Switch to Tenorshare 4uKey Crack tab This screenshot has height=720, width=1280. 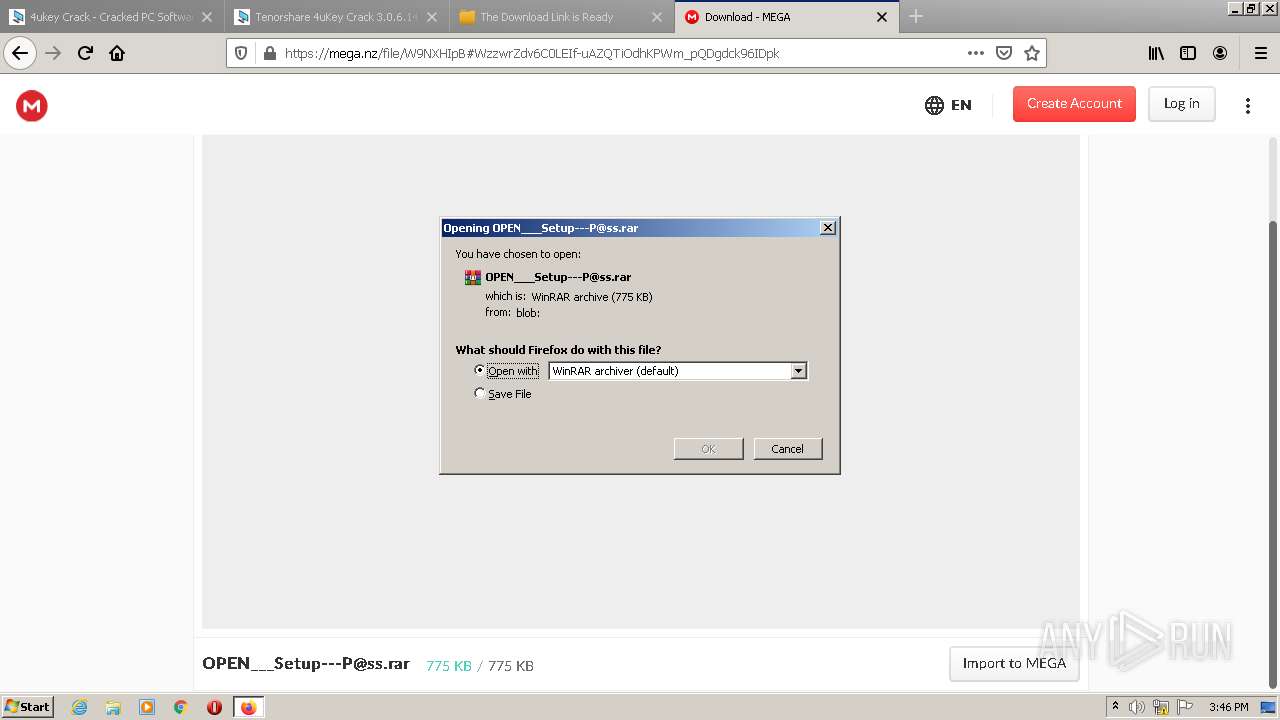[335, 17]
